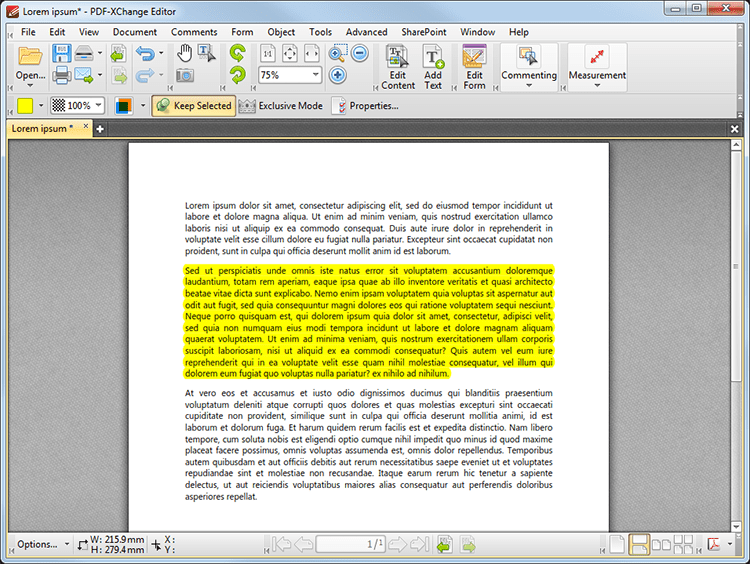Click the Open folder icon
Viewport: 750px width, 564px height.
[30, 55]
